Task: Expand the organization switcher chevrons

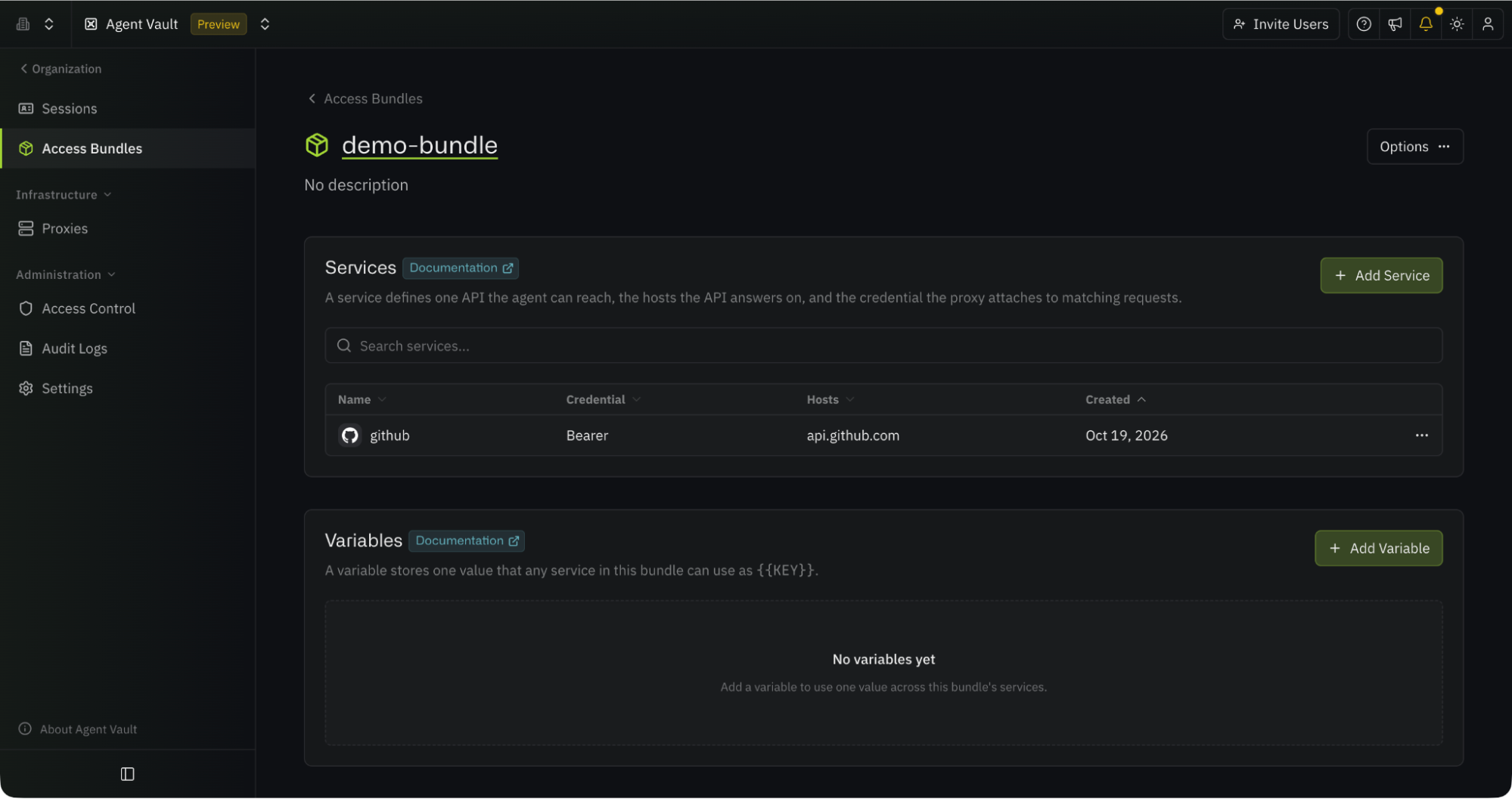Action: pos(49,24)
